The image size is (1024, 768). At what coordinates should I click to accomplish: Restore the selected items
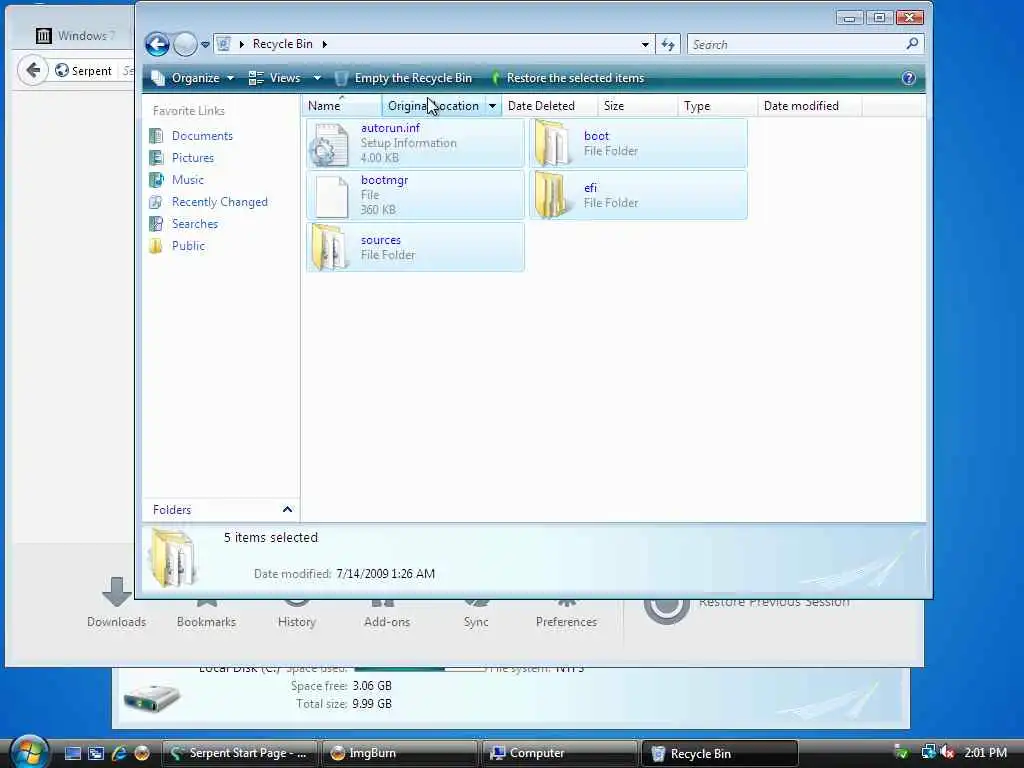[568, 78]
